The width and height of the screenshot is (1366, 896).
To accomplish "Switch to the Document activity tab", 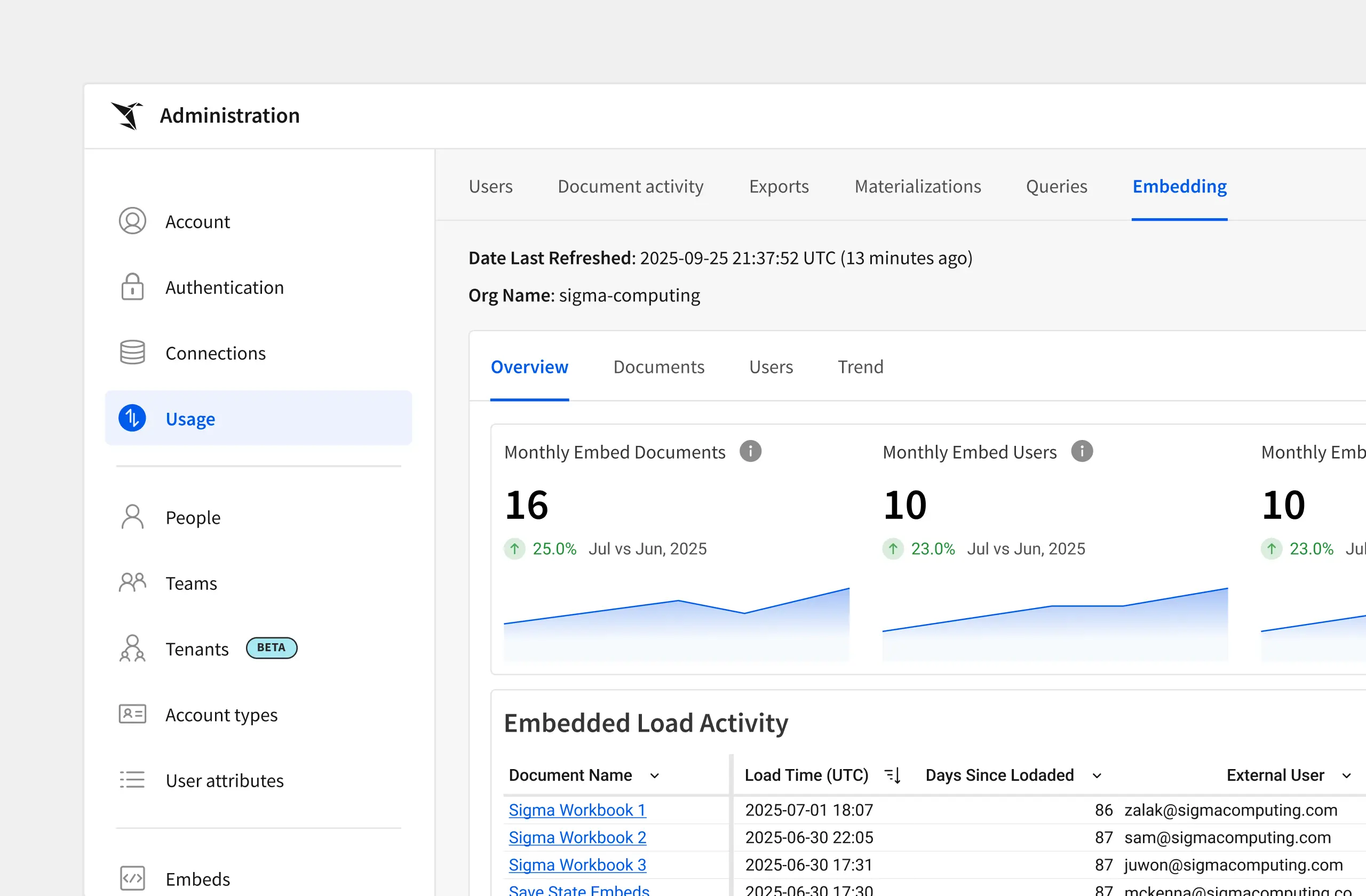I will [x=630, y=187].
